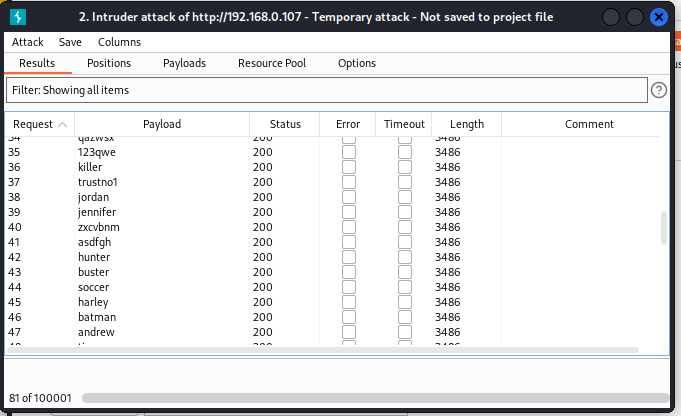Close the Intruder attack window
681x416 pixels.
point(659,17)
